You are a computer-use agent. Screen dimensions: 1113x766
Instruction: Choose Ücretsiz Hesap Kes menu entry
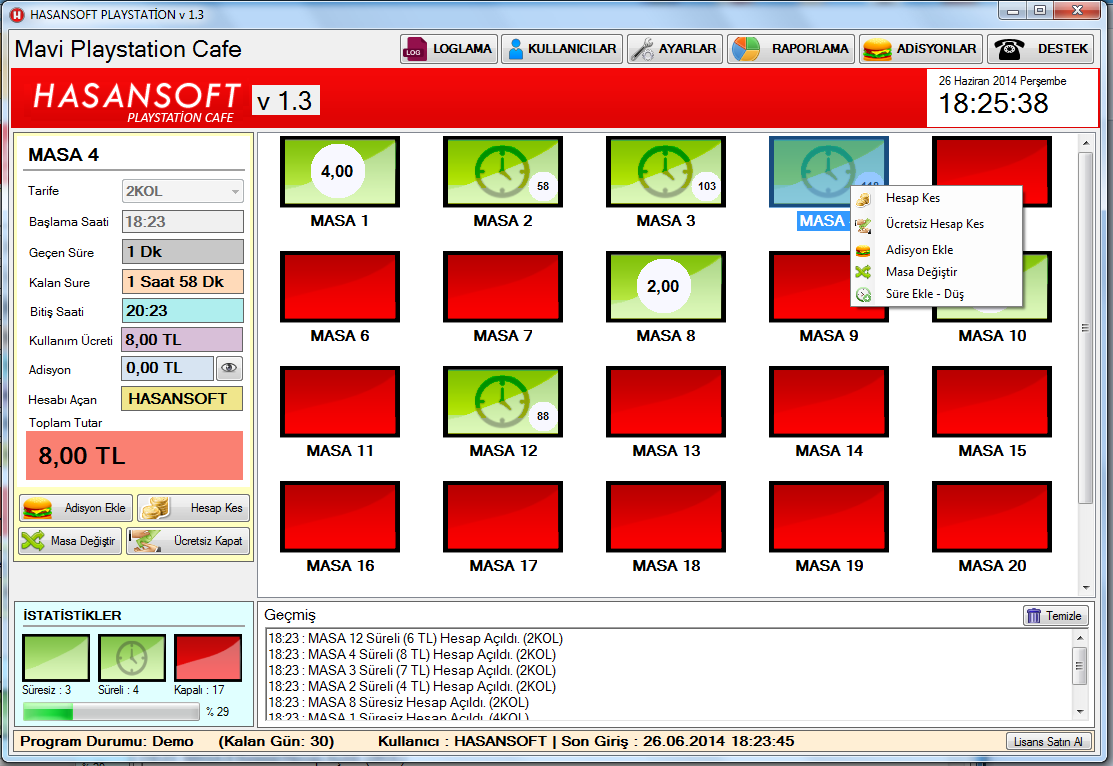tap(936, 224)
